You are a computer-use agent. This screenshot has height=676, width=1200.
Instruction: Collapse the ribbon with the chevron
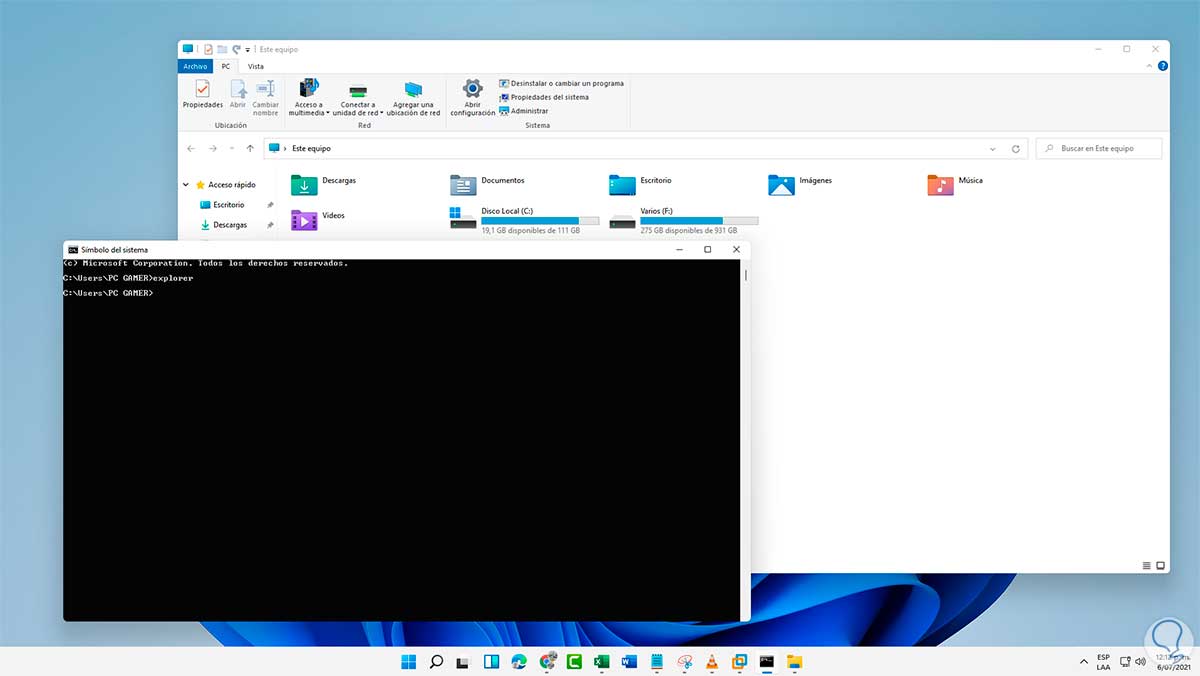(x=1149, y=66)
